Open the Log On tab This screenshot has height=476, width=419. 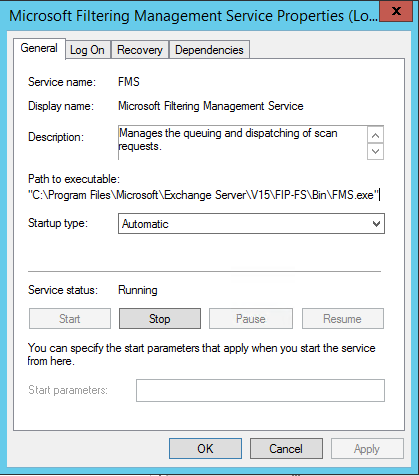click(87, 50)
